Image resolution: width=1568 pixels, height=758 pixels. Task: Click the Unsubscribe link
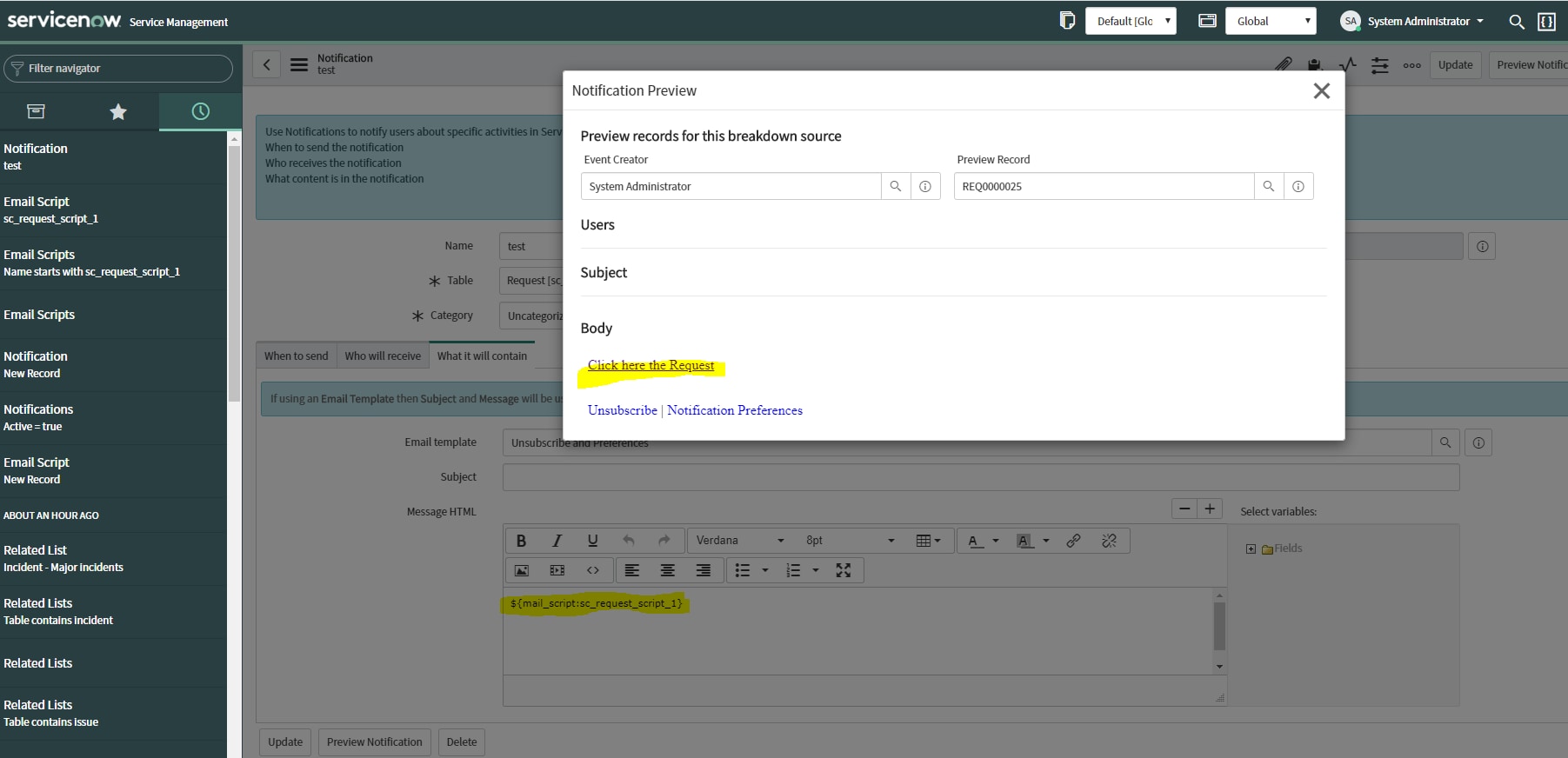623,410
